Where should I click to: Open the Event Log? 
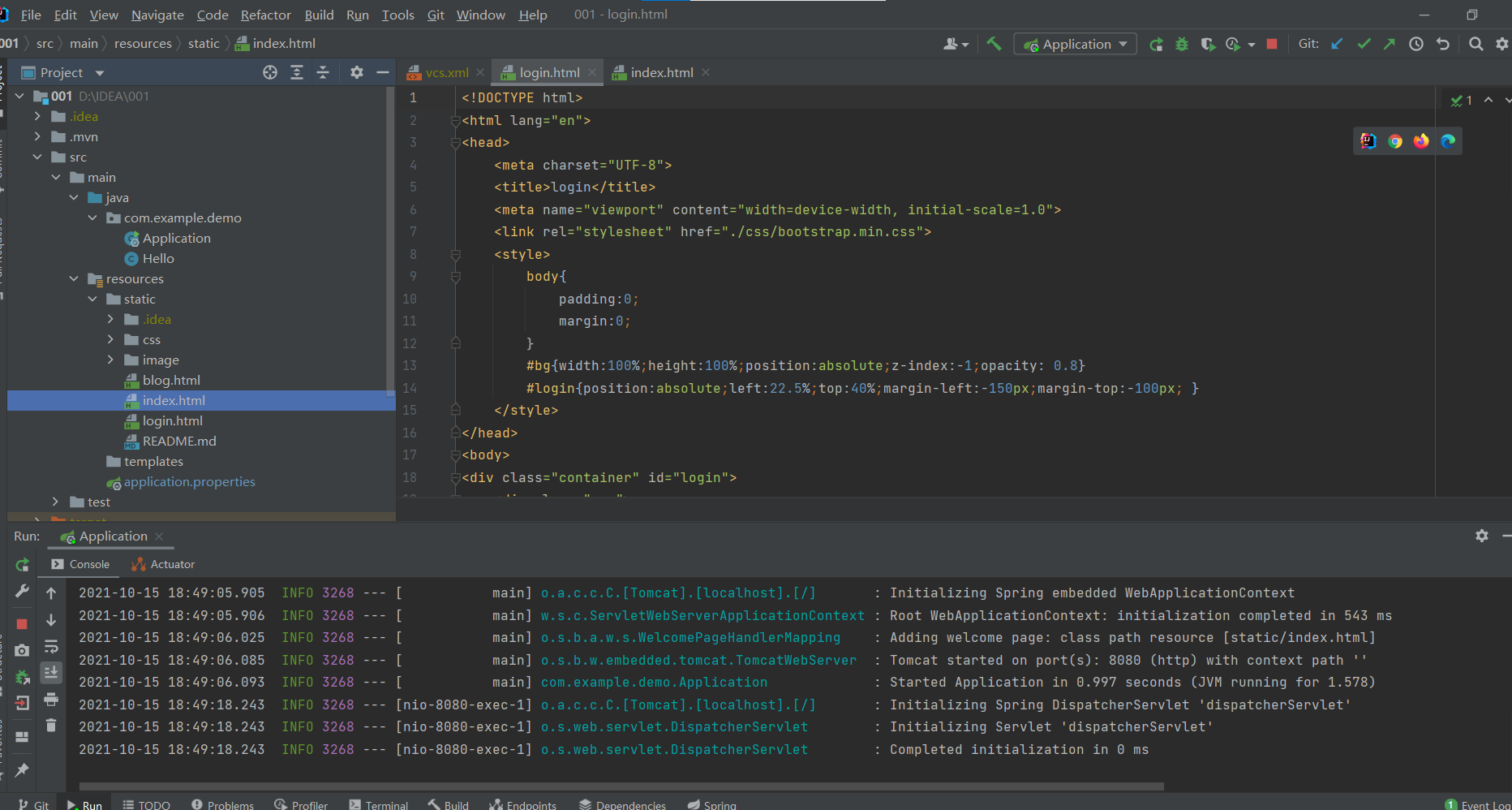click(1478, 804)
